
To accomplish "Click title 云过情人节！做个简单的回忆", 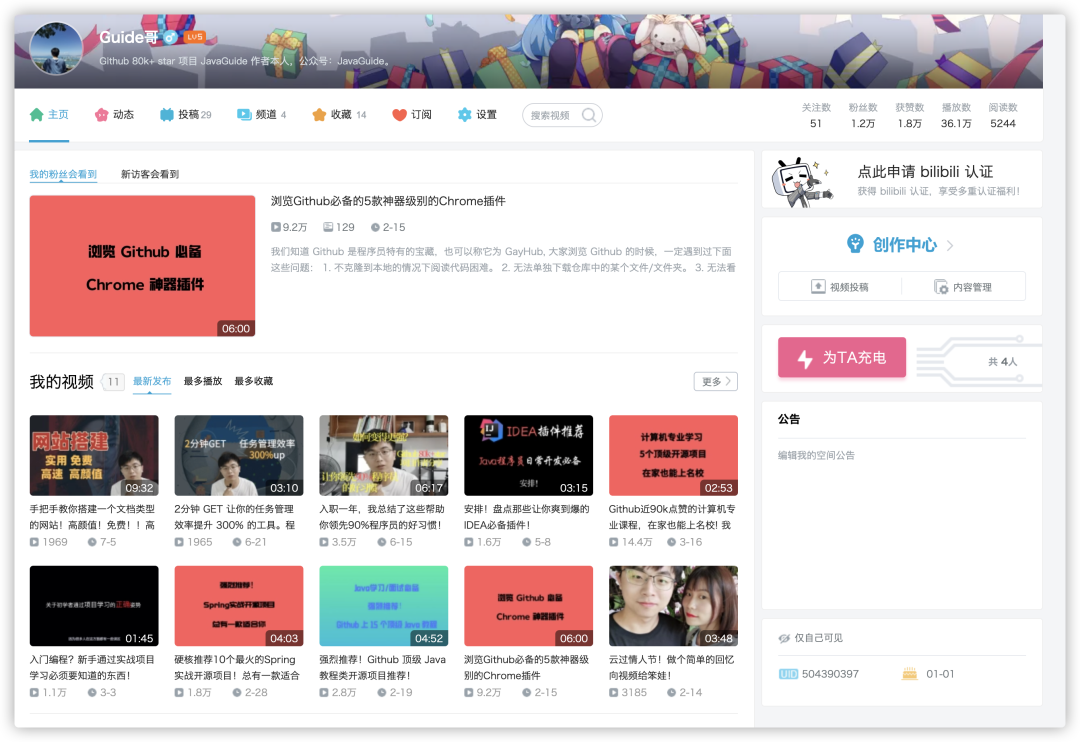I will [672, 667].
